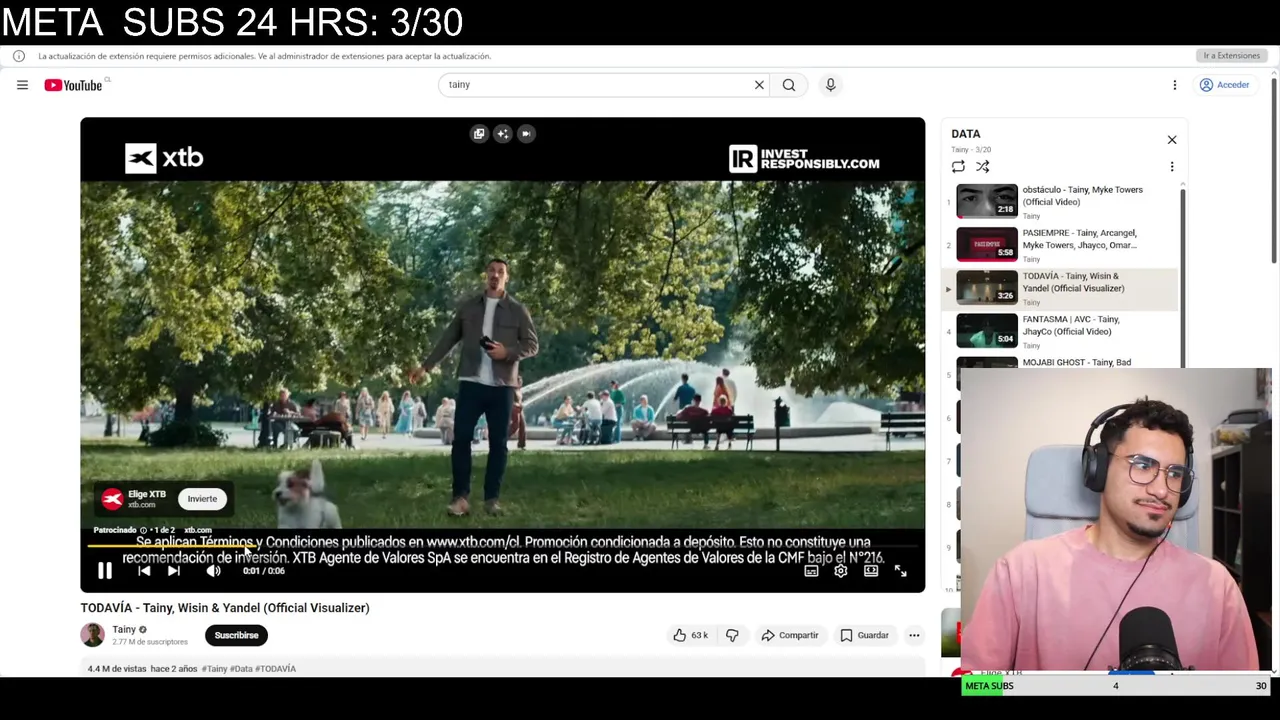Image resolution: width=1280 pixels, height=720 pixels.
Task: Open more actions ellipsis below video
Action: (x=914, y=635)
